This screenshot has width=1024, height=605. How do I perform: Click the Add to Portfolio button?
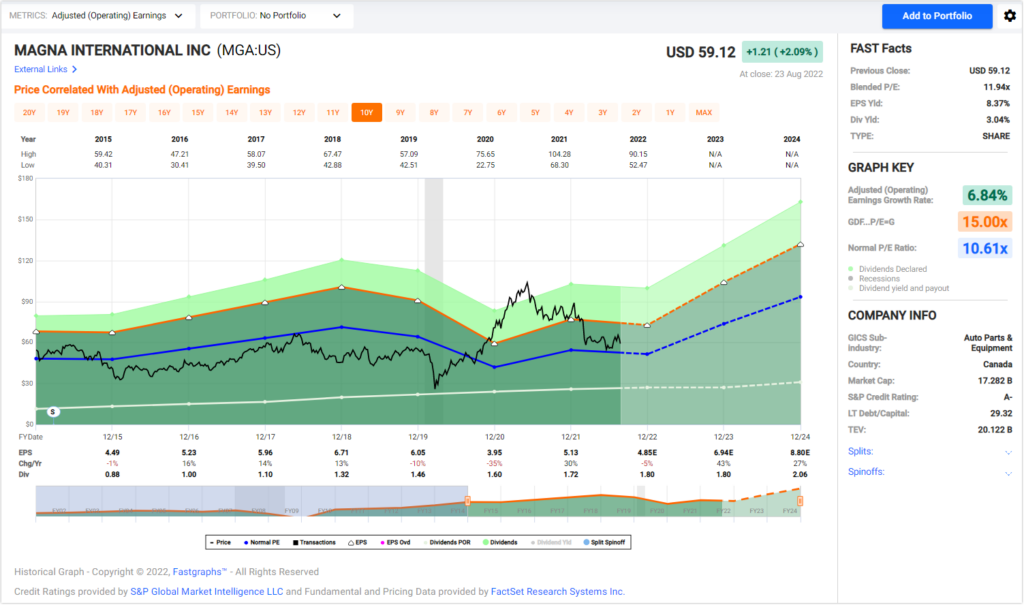click(936, 16)
